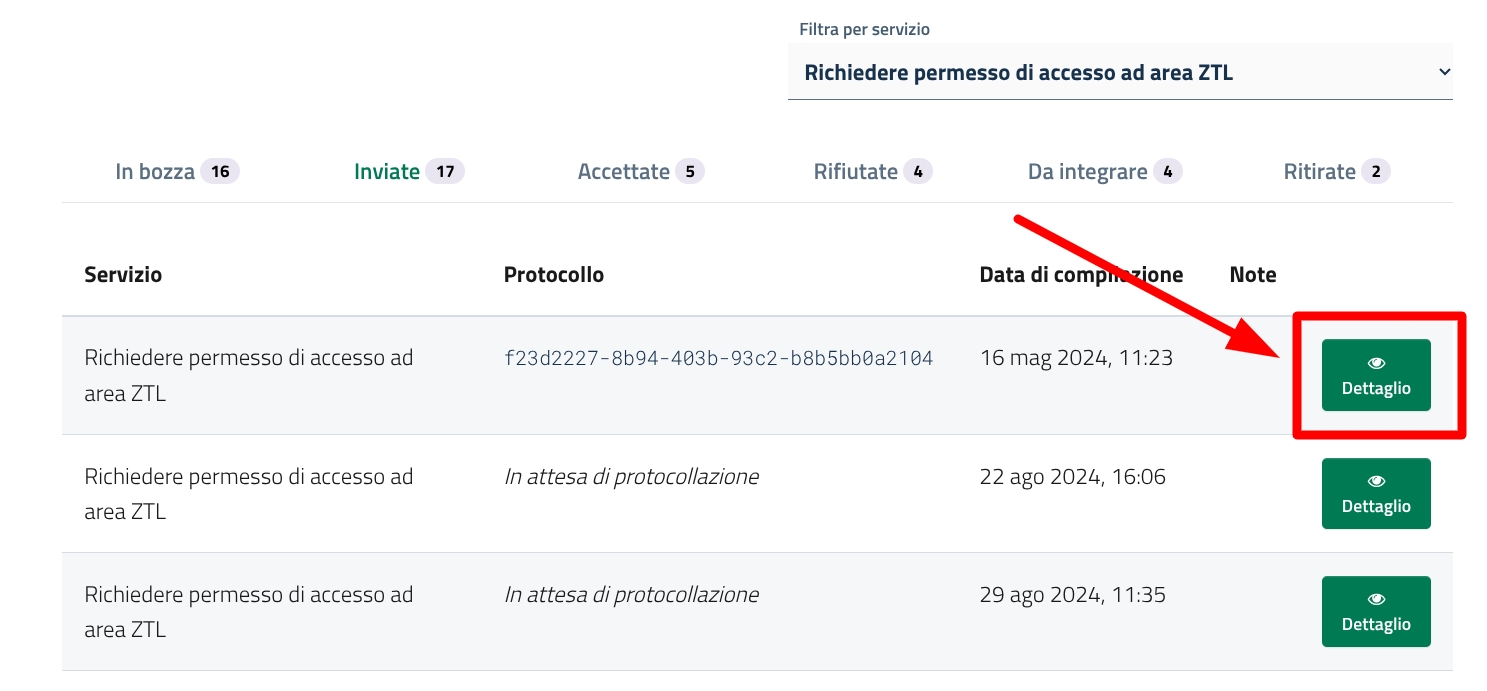Screen dimensions: 1487x691
Task: View the Ritirate tab
Action: 1319,172
